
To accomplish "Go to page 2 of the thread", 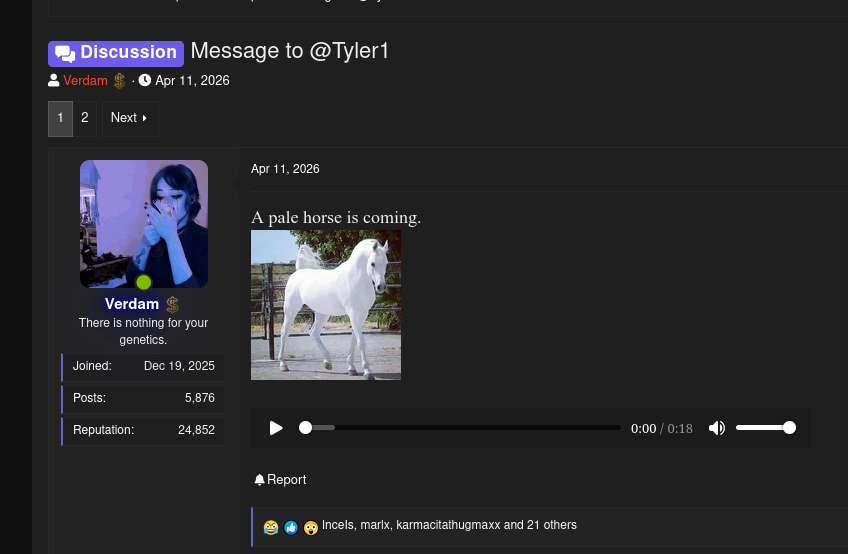I will point(85,118).
